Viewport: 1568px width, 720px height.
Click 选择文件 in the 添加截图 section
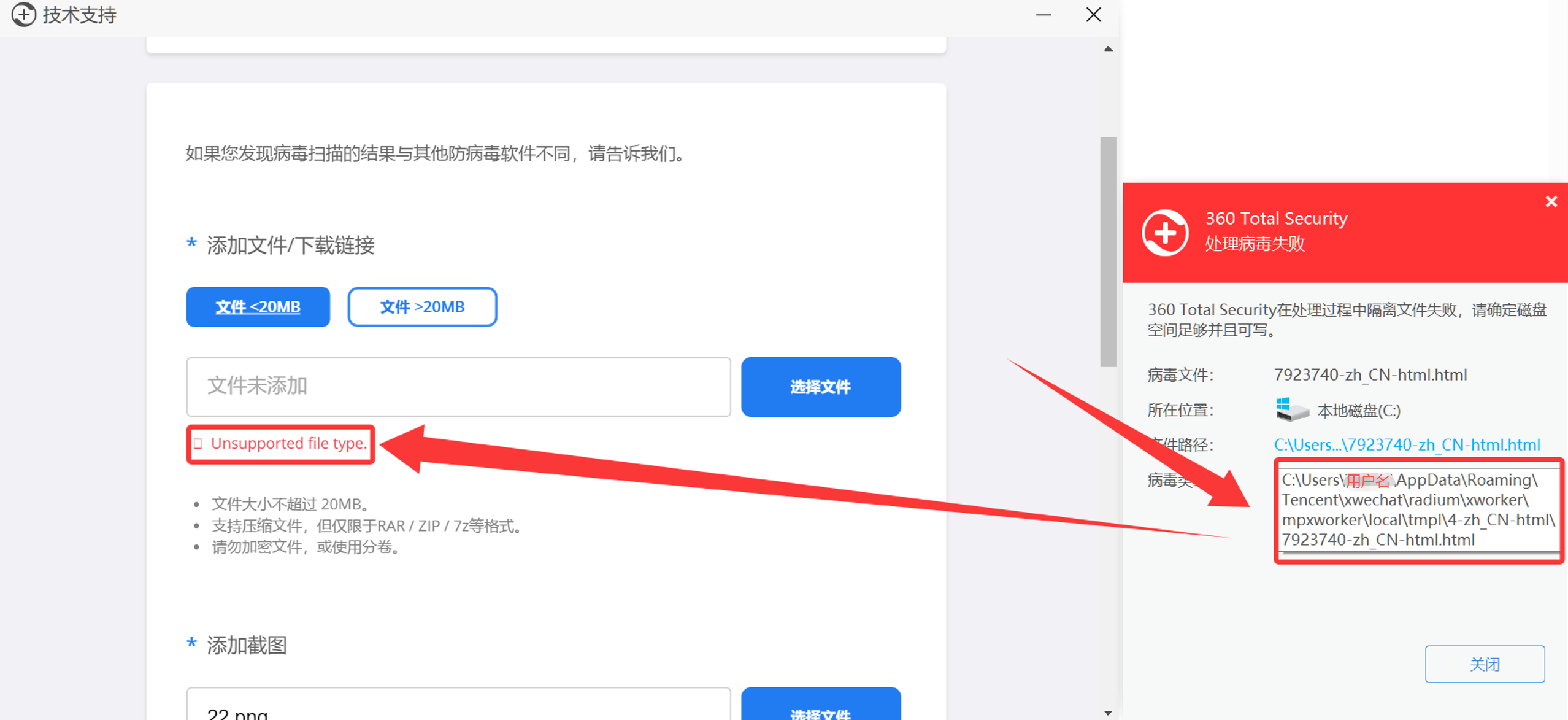(x=821, y=712)
